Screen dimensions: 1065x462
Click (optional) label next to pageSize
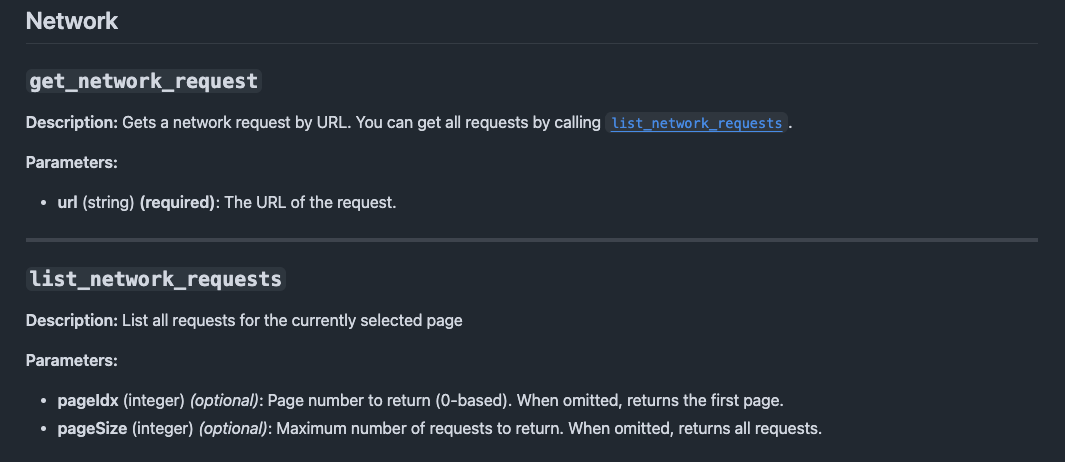click(x=233, y=429)
